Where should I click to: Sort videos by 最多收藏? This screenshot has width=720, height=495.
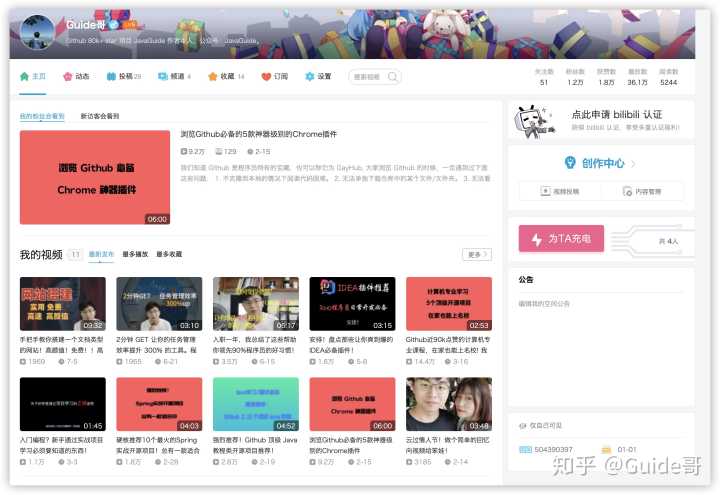[169, 254]
